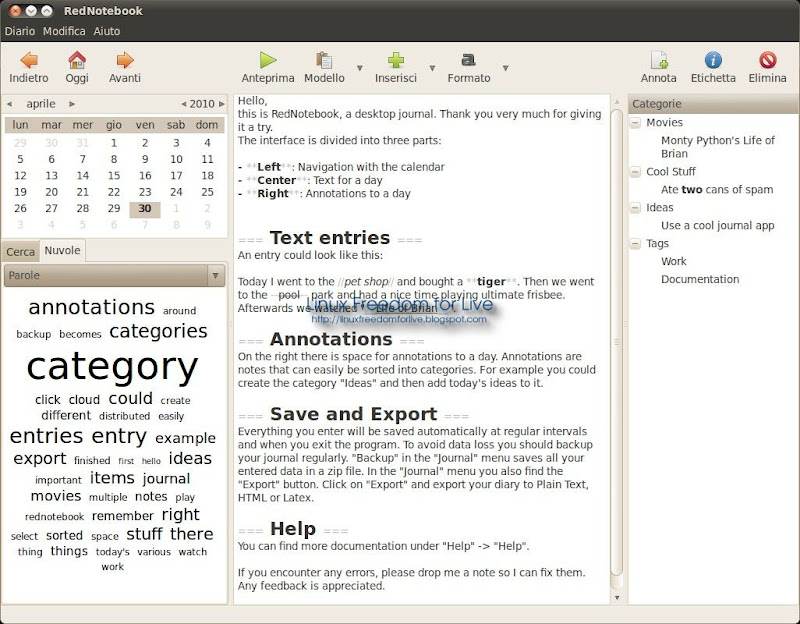Image resolution: width=800 pixels, height=624 pixels.
Task: Click the 'Save and Export' heading
Action: tap(354, 414)
